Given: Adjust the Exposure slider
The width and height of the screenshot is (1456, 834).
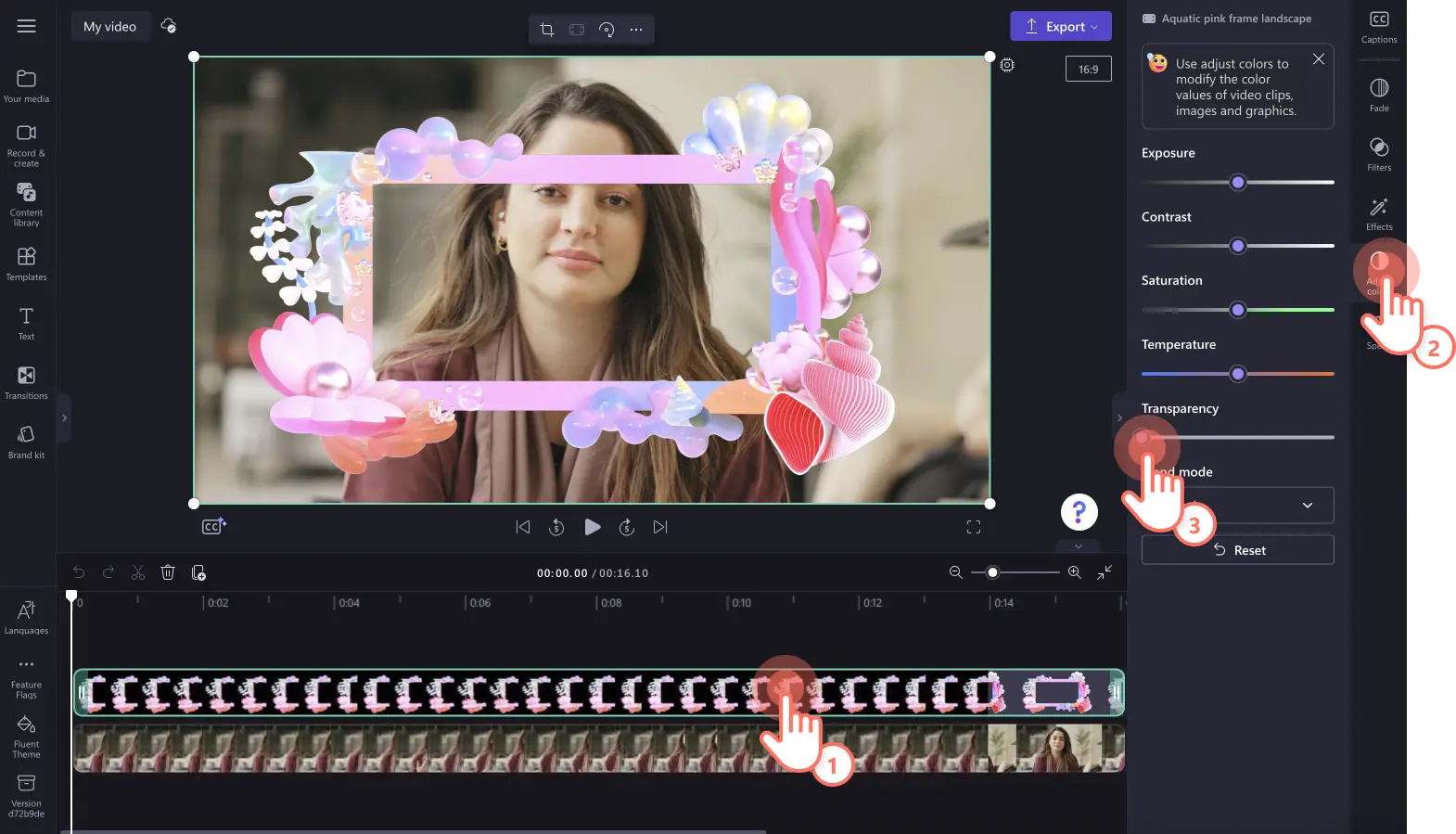Looking at the screenshot, I should [x=1238, y=183].
